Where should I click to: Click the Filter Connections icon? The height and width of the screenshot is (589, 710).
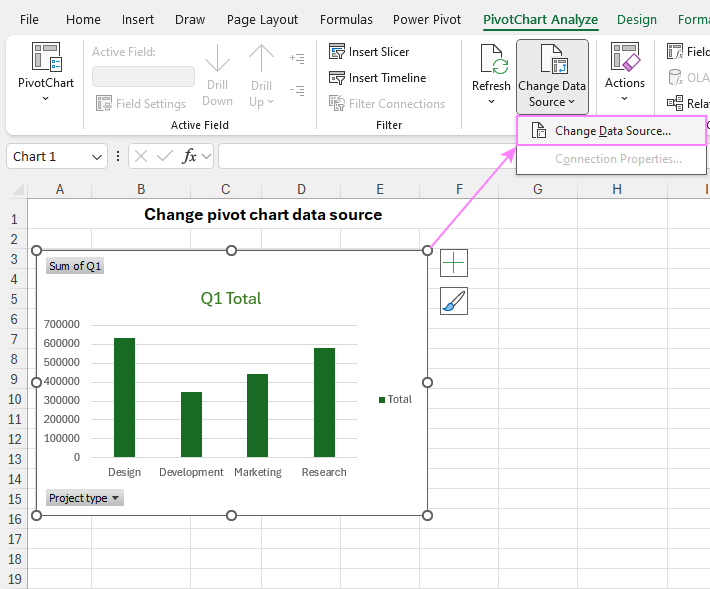pos(337,104)
